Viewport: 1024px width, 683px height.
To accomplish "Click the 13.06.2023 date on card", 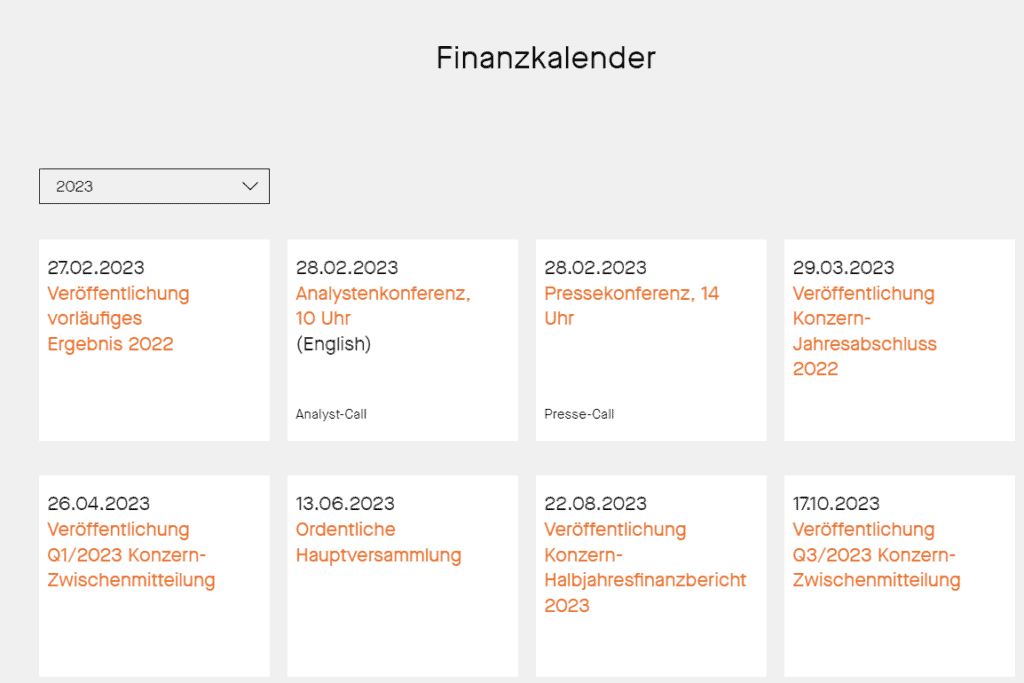I will tap(345, 504).
